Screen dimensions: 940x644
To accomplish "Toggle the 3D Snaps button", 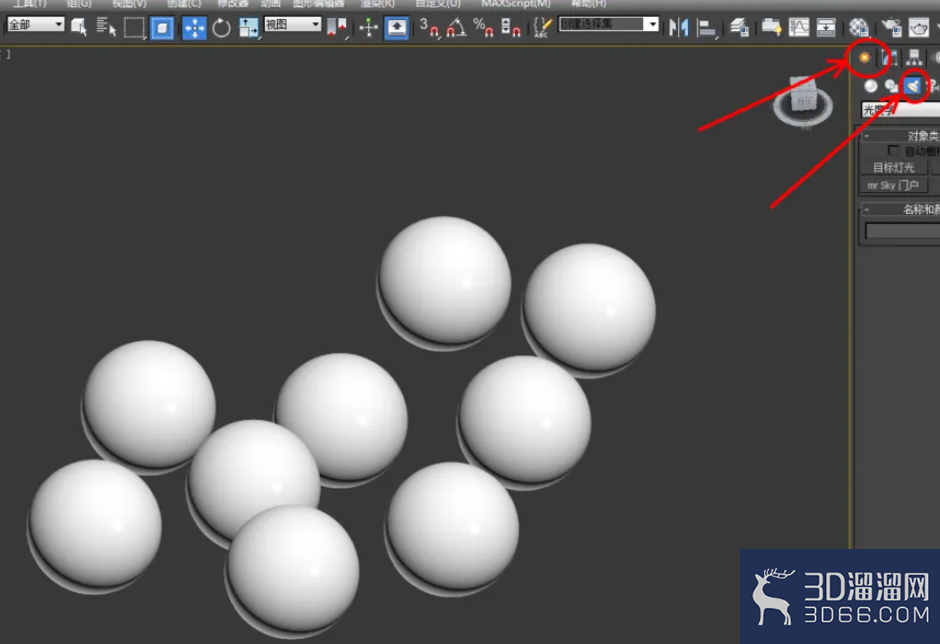I will tap(429, 28).
